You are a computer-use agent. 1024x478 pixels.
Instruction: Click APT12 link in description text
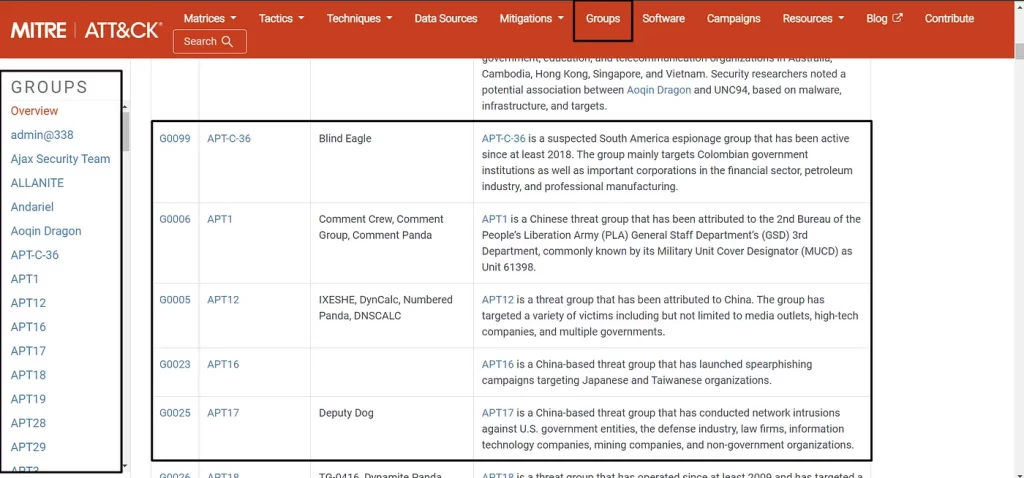498,300
